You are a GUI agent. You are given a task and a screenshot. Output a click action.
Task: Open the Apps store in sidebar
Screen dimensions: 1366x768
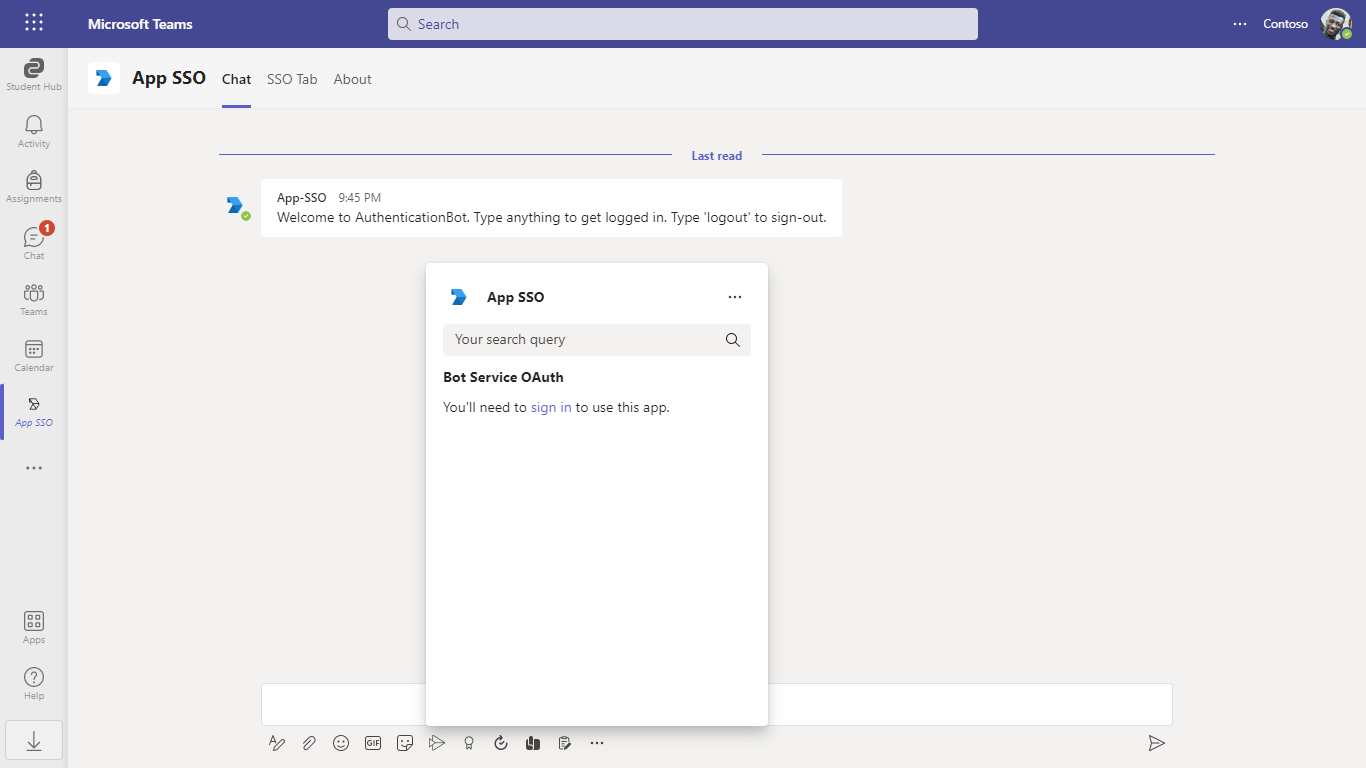tap(34, 628)
